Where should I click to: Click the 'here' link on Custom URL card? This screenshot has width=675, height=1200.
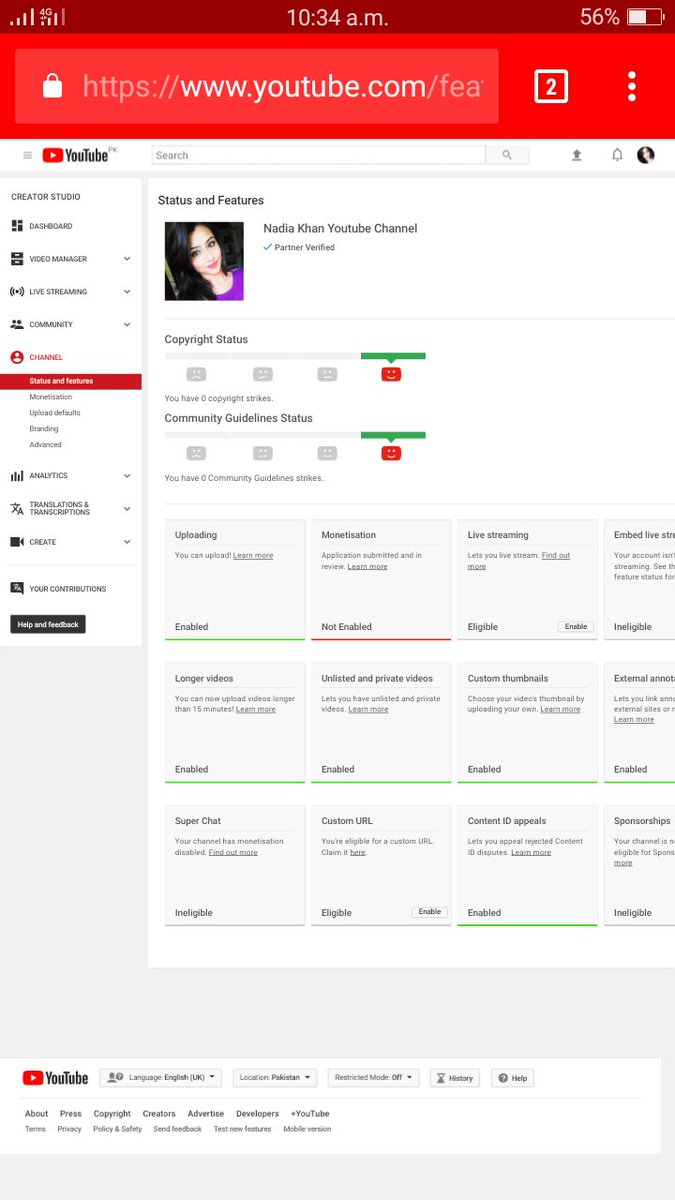coord(358,852)
